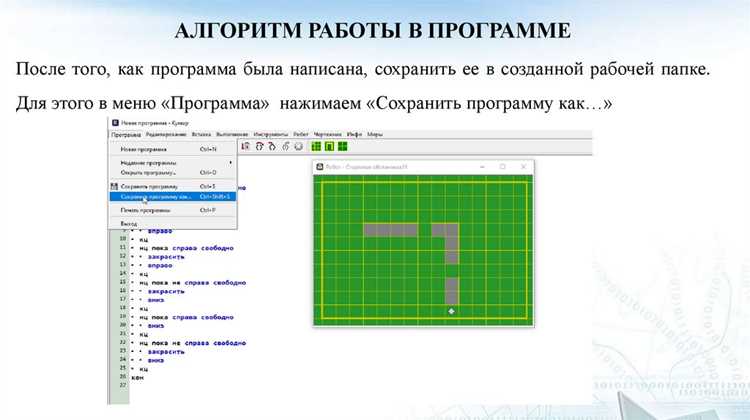Click line number 27 in gutter

point(123,385)
